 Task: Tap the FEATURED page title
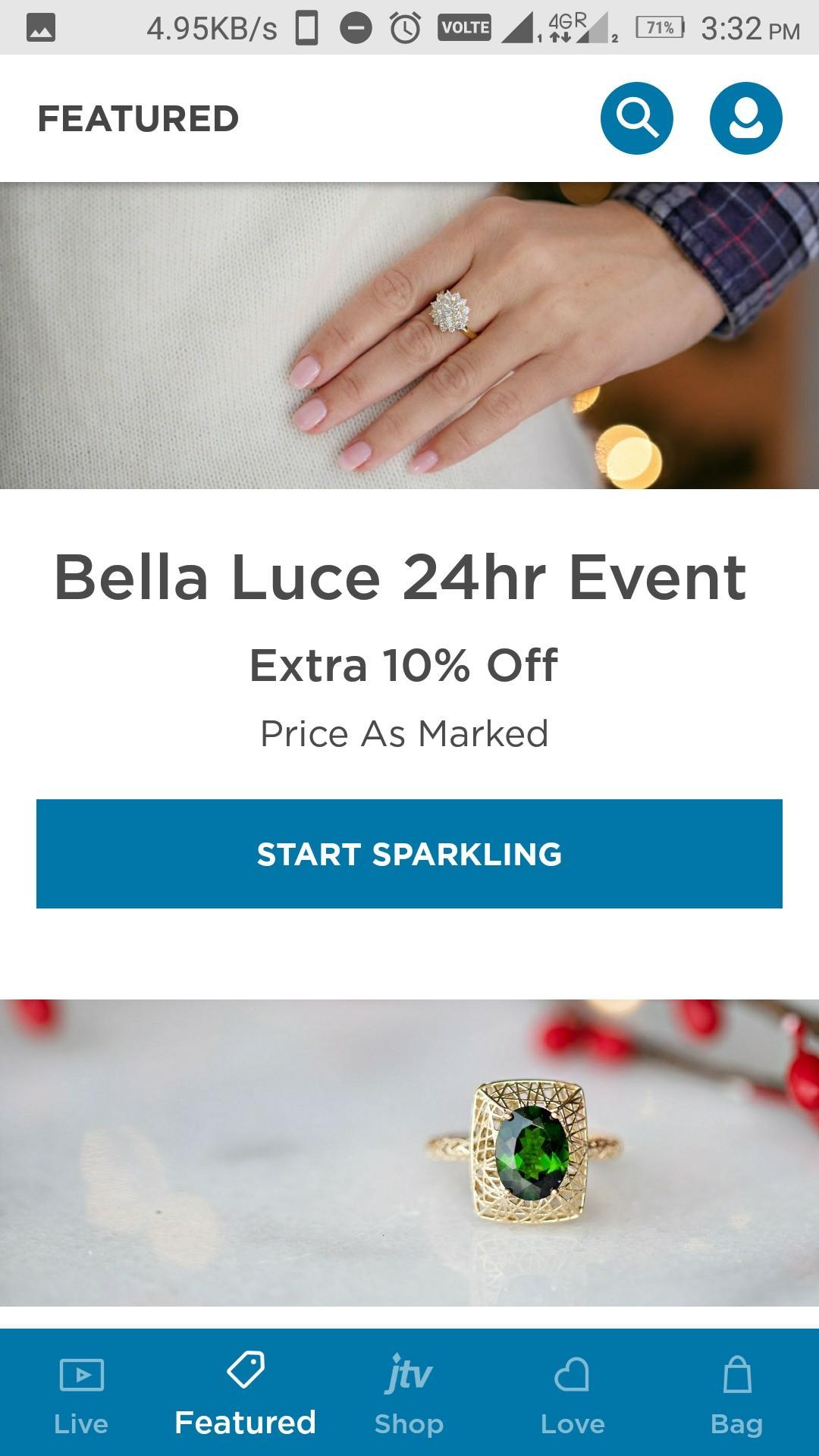click(x=138, y=119)
